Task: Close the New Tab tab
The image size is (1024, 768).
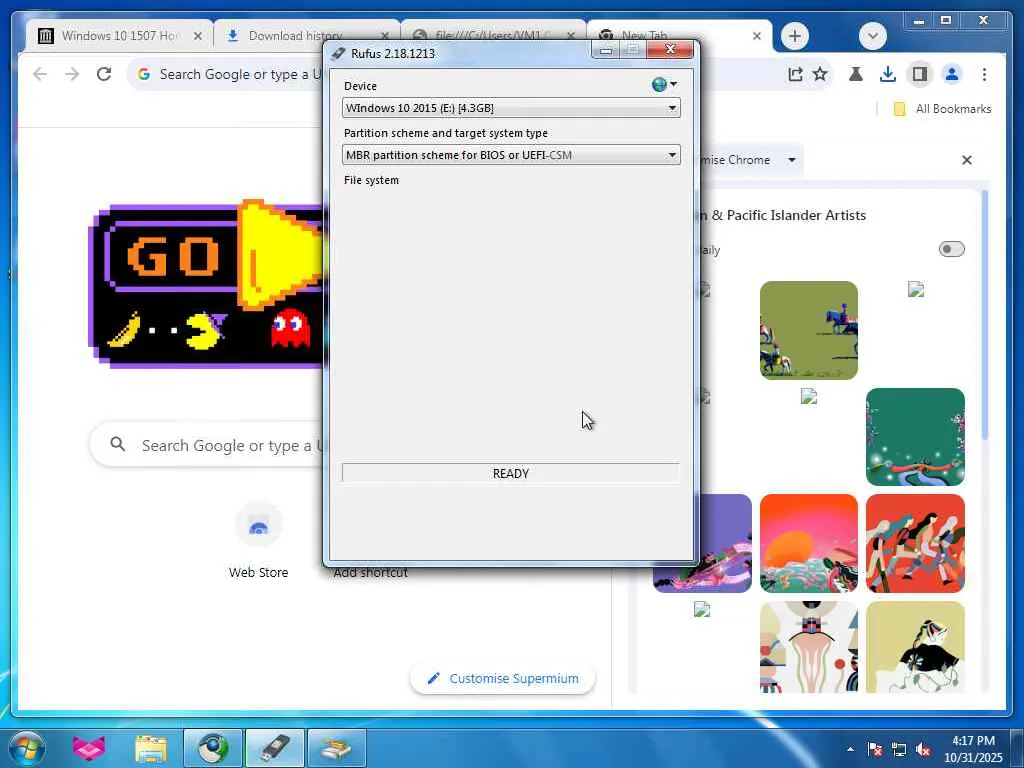Action: (757, 36)
